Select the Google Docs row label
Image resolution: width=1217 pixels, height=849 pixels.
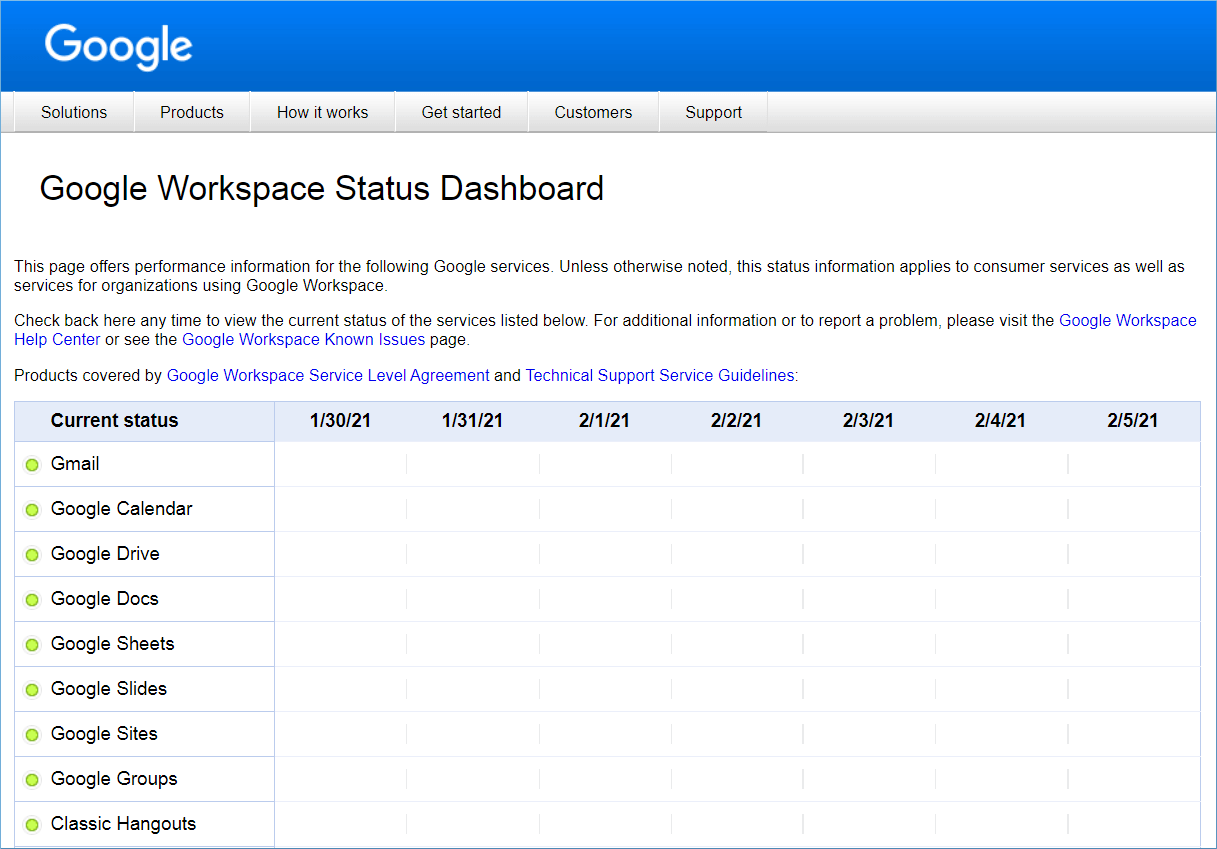105,599
